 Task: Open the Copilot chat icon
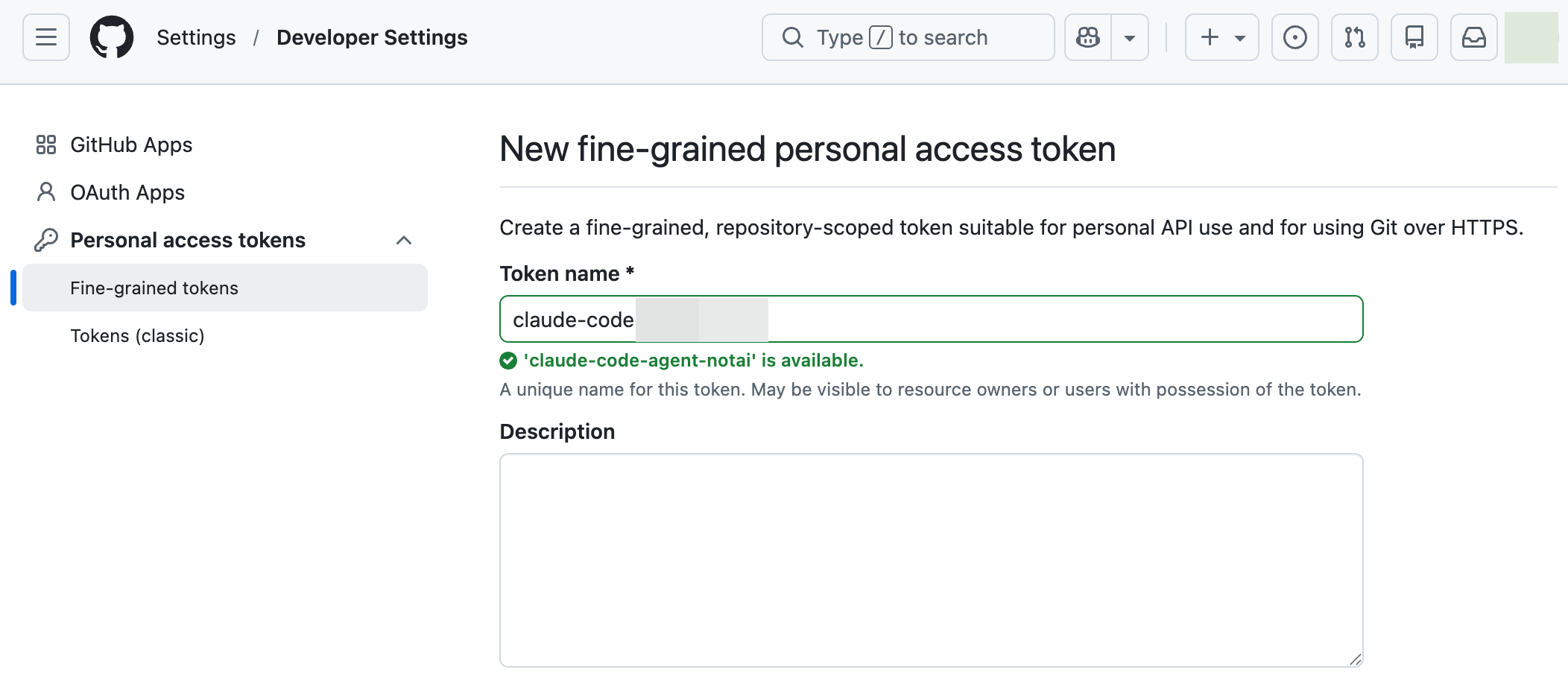[1088, 37]
